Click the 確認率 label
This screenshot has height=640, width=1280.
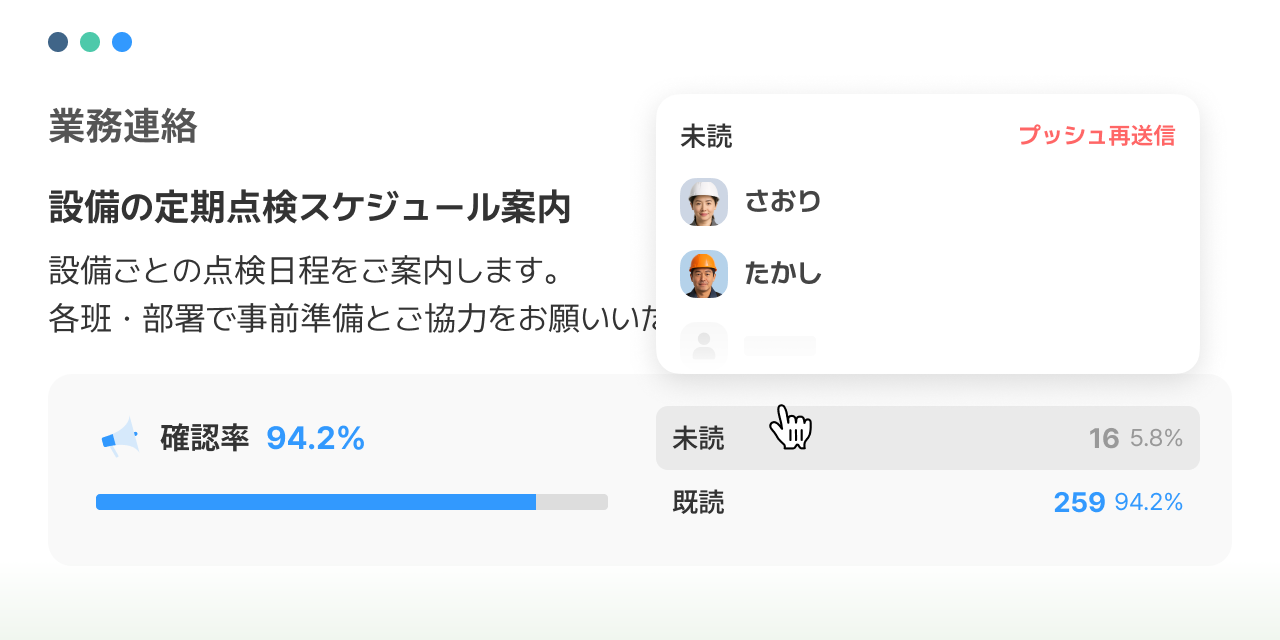click(x=204, y=438)
